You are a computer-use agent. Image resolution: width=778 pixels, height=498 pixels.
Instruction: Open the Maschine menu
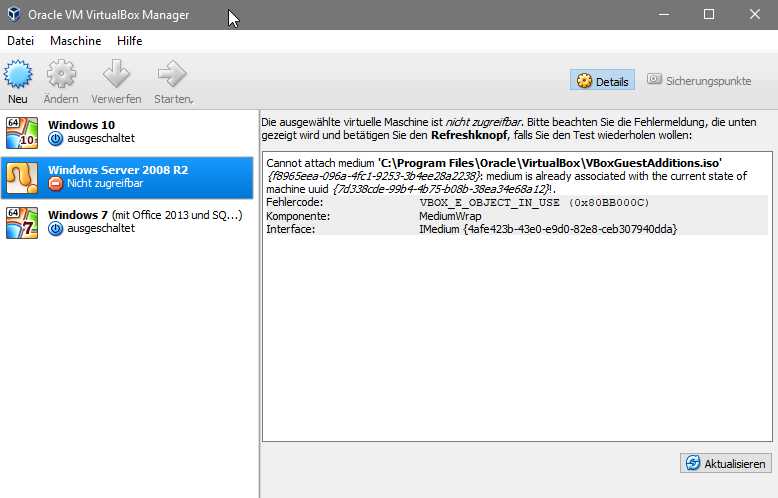click(x=75, y=41)
